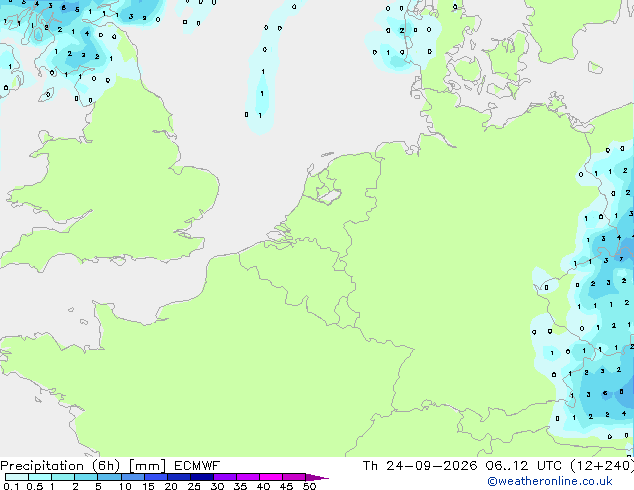The image size is (634, 490).
Task: Click the weatheronline.co.uk copyright link
Action: pyautogui.click(x=550, y=481)
